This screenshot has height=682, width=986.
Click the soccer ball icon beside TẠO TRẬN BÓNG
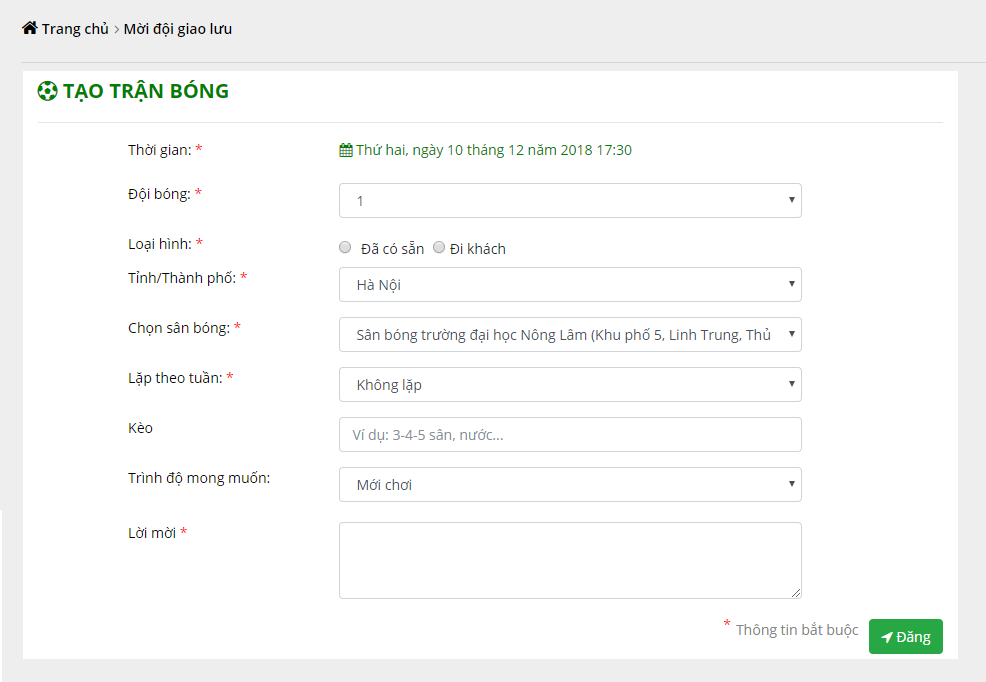click(47, 91)
